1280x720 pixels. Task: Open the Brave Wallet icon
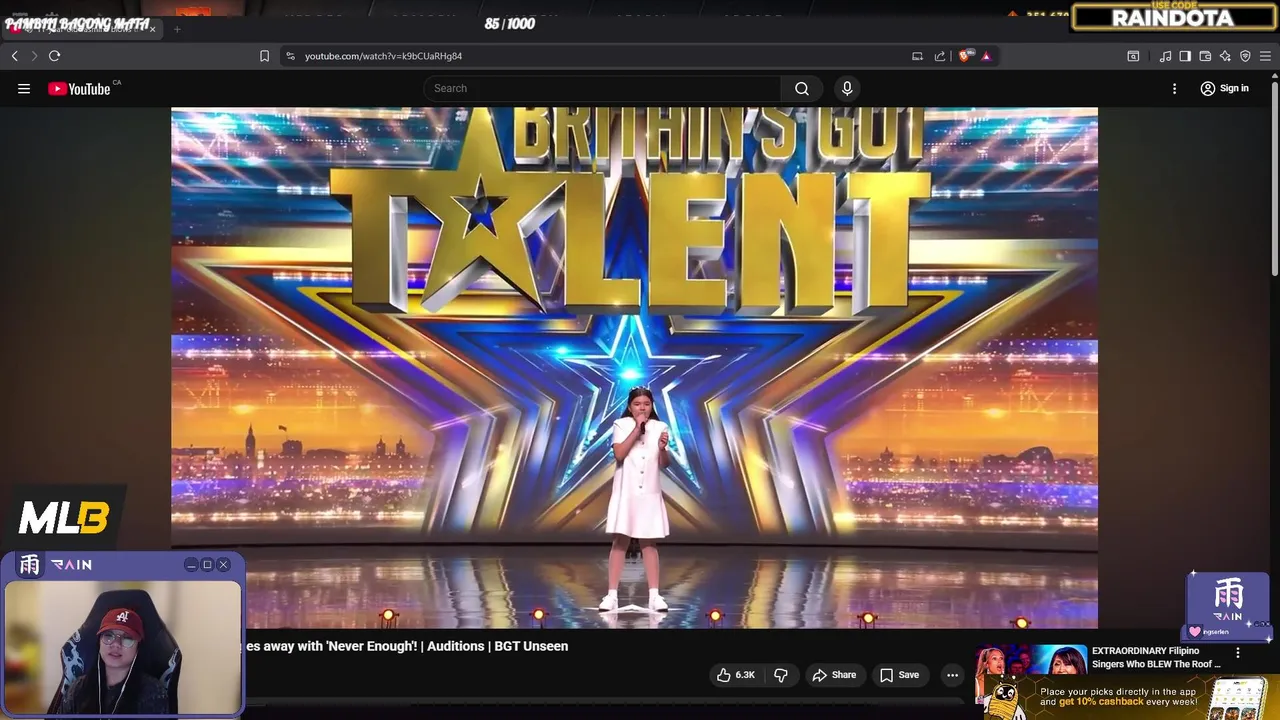pyautogui.click(x=1205, y=56)
